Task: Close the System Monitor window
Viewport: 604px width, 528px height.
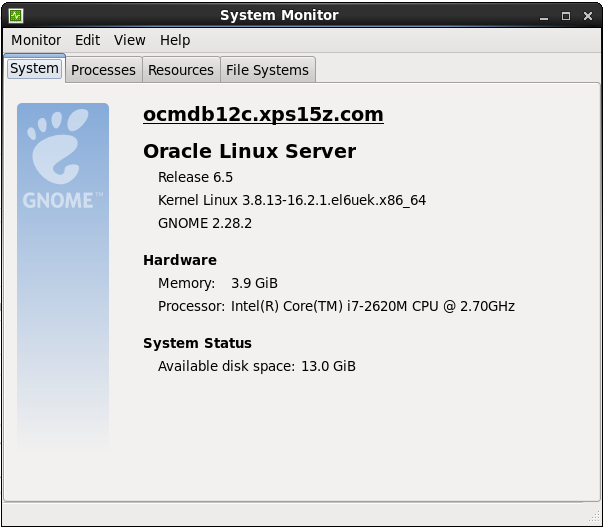Action: 588,16
